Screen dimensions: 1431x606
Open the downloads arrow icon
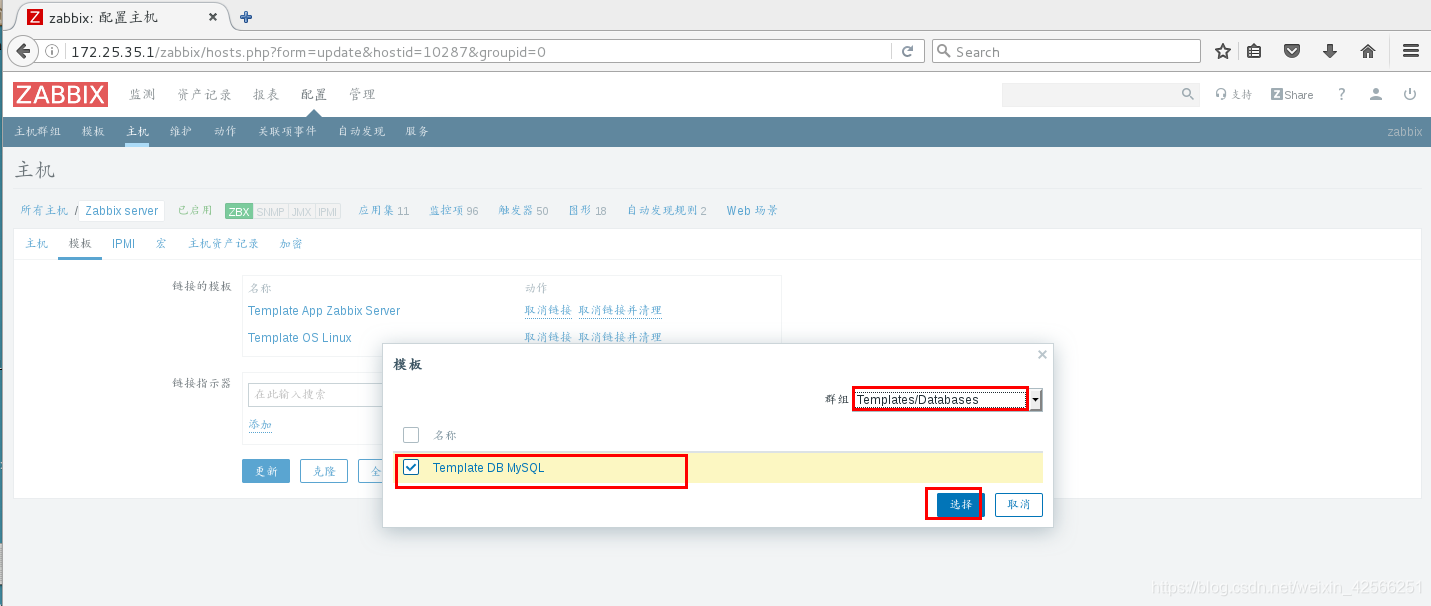(1330, 52)
